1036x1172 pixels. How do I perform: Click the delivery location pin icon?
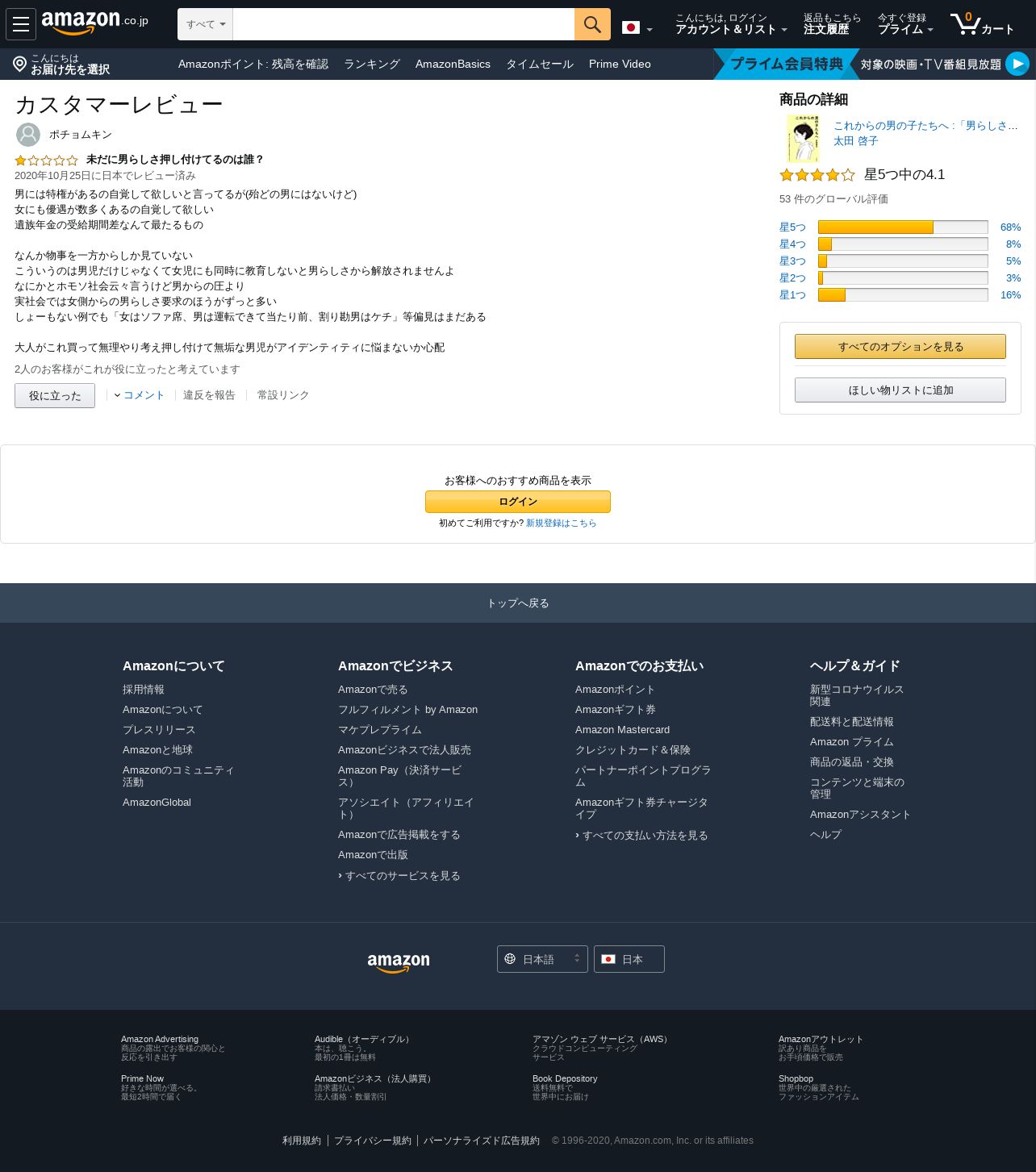[20, 64]
